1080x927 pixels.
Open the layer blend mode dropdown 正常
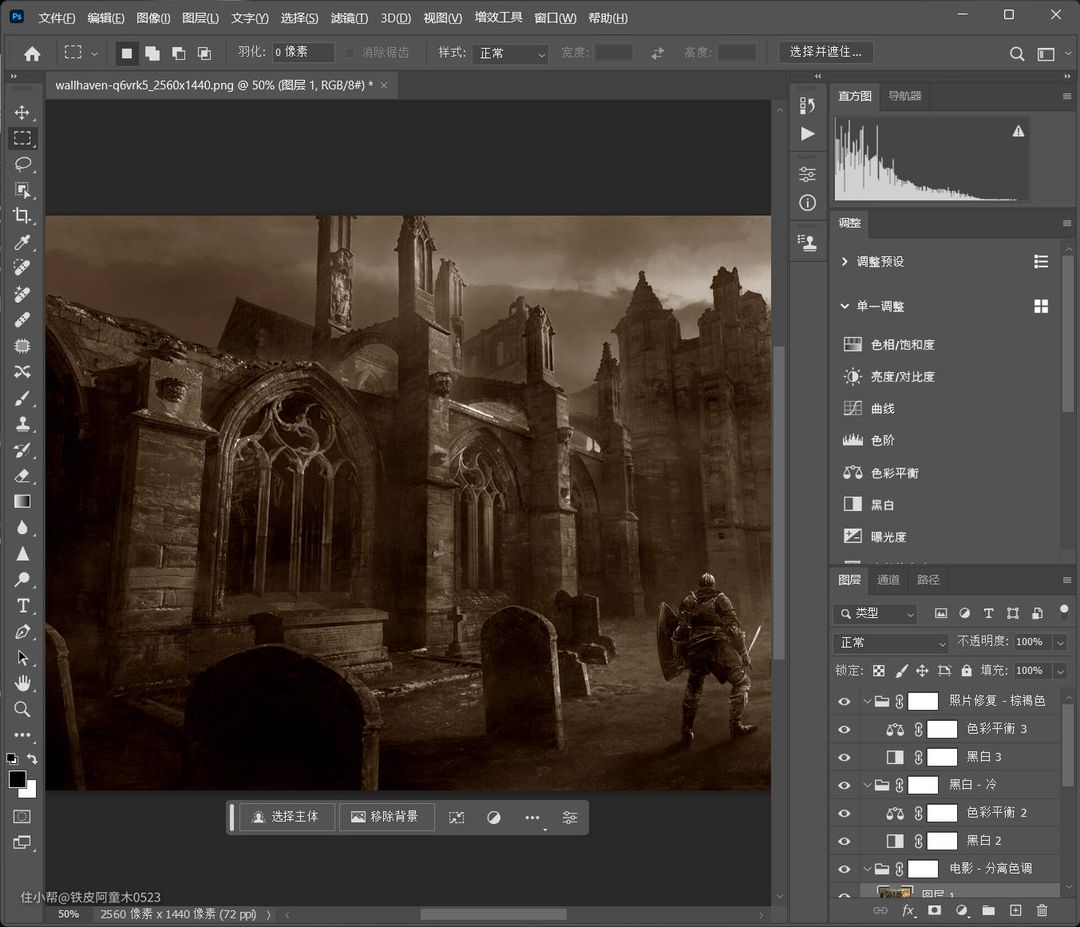[892, 643]
